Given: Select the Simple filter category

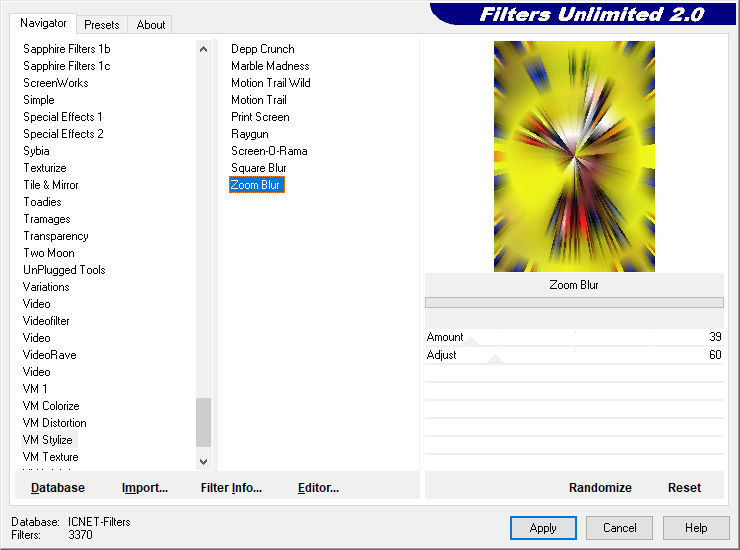Looking at the screenshot, I should point(39,100).
